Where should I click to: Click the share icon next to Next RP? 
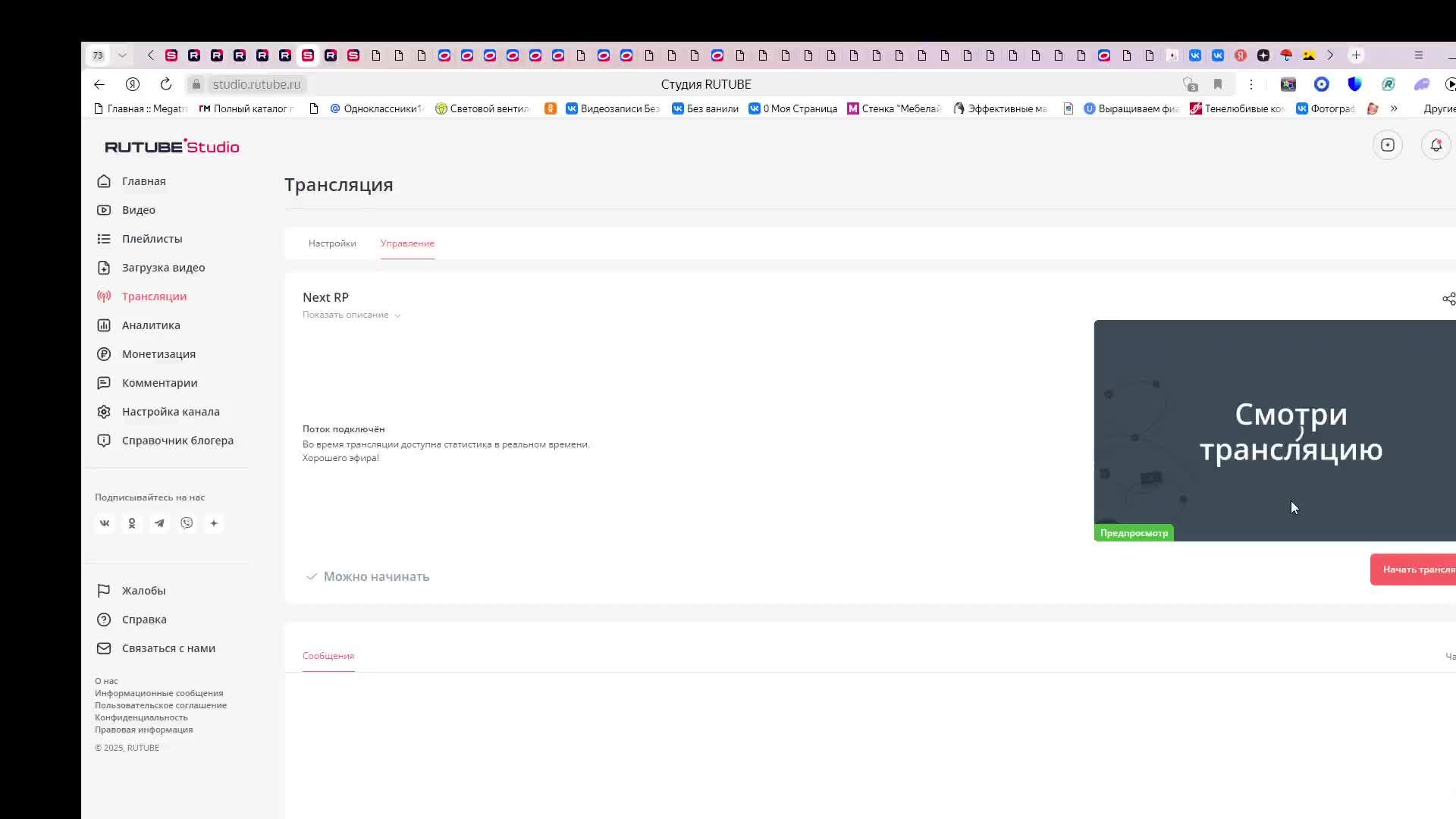[1448, 299]
